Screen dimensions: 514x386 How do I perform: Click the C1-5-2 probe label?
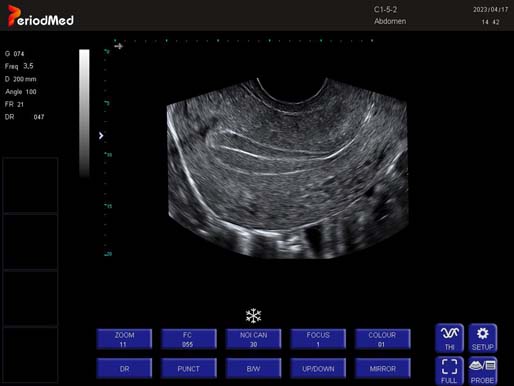click(385, 10)
